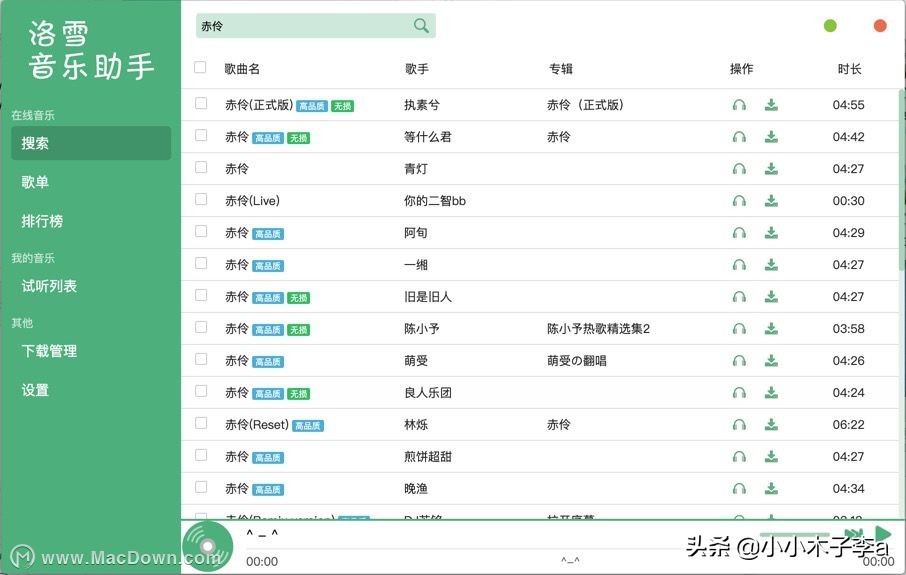The width and height of the screenshot is (906, 575).
Task: Preview the song by 阿旬
Action: (x=739, y=233)
